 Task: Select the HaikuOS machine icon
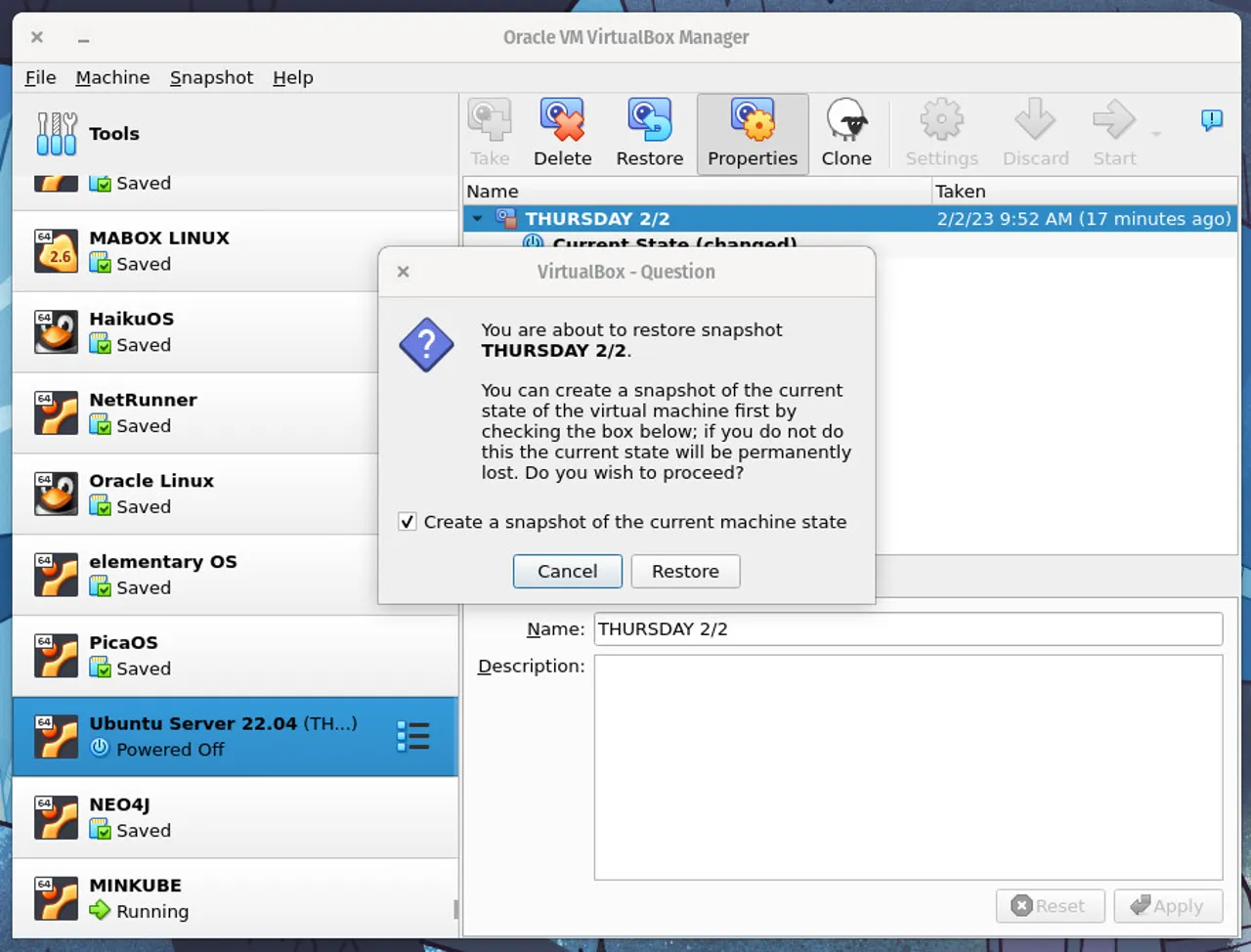pos(56,332)
